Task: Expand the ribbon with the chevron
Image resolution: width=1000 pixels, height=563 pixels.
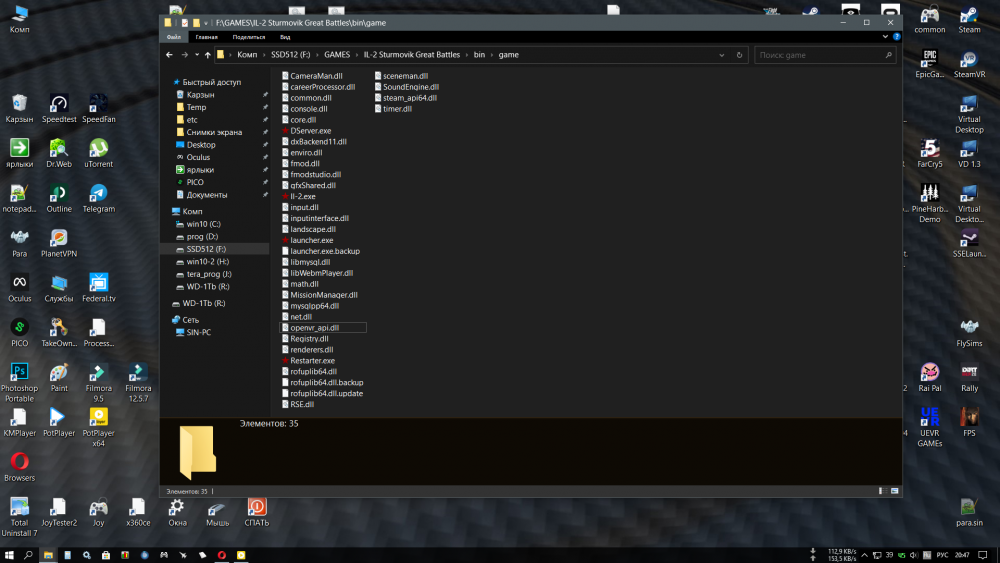Action: (x=885, y=37)
